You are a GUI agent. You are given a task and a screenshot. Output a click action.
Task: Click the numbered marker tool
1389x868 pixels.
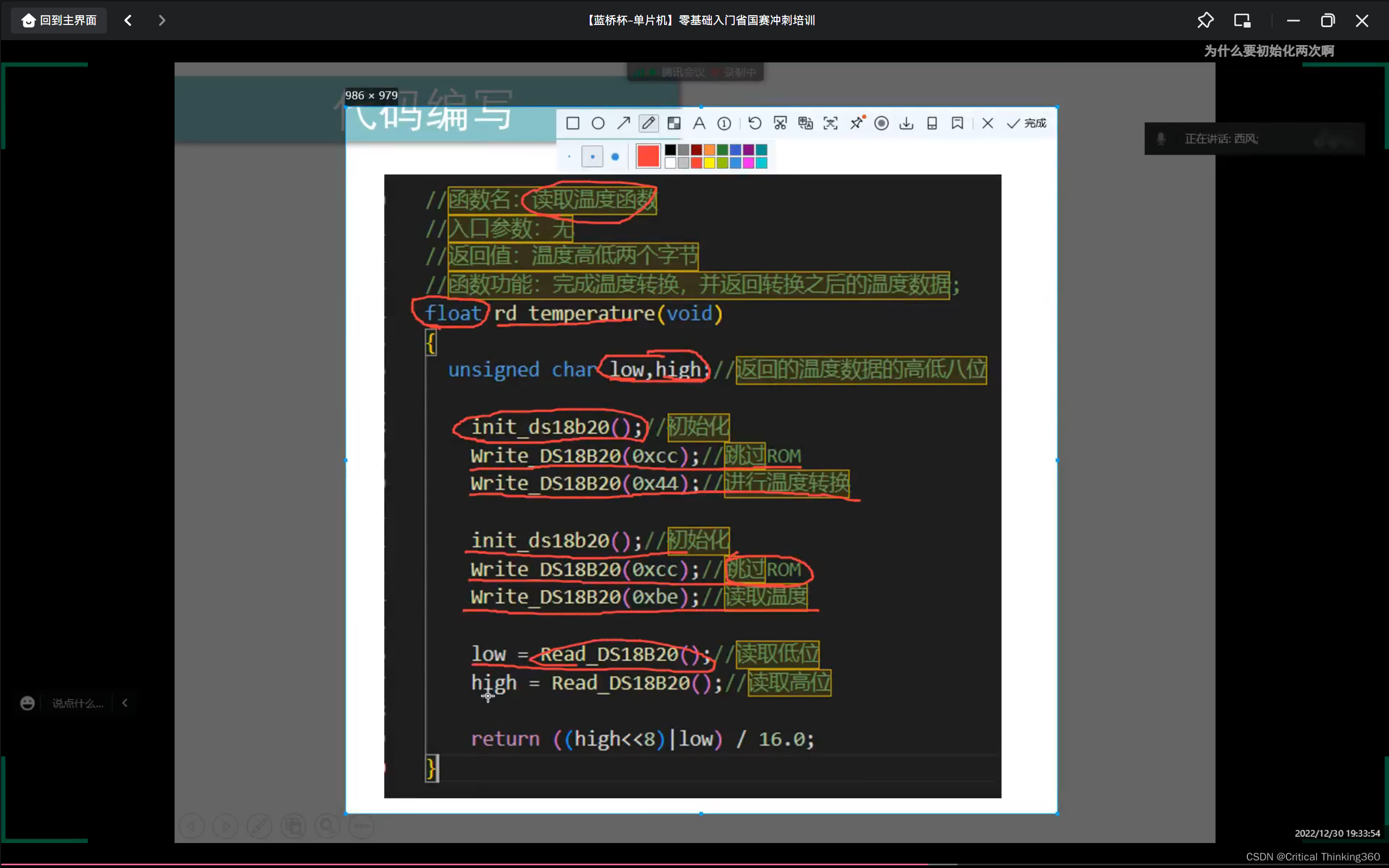[x=724, y=124]
